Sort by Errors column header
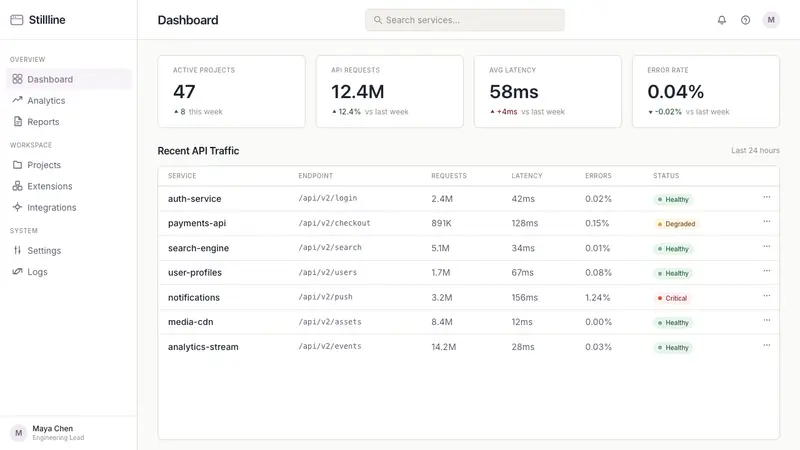This screenshot has width=800, height=450. (598, 176)
